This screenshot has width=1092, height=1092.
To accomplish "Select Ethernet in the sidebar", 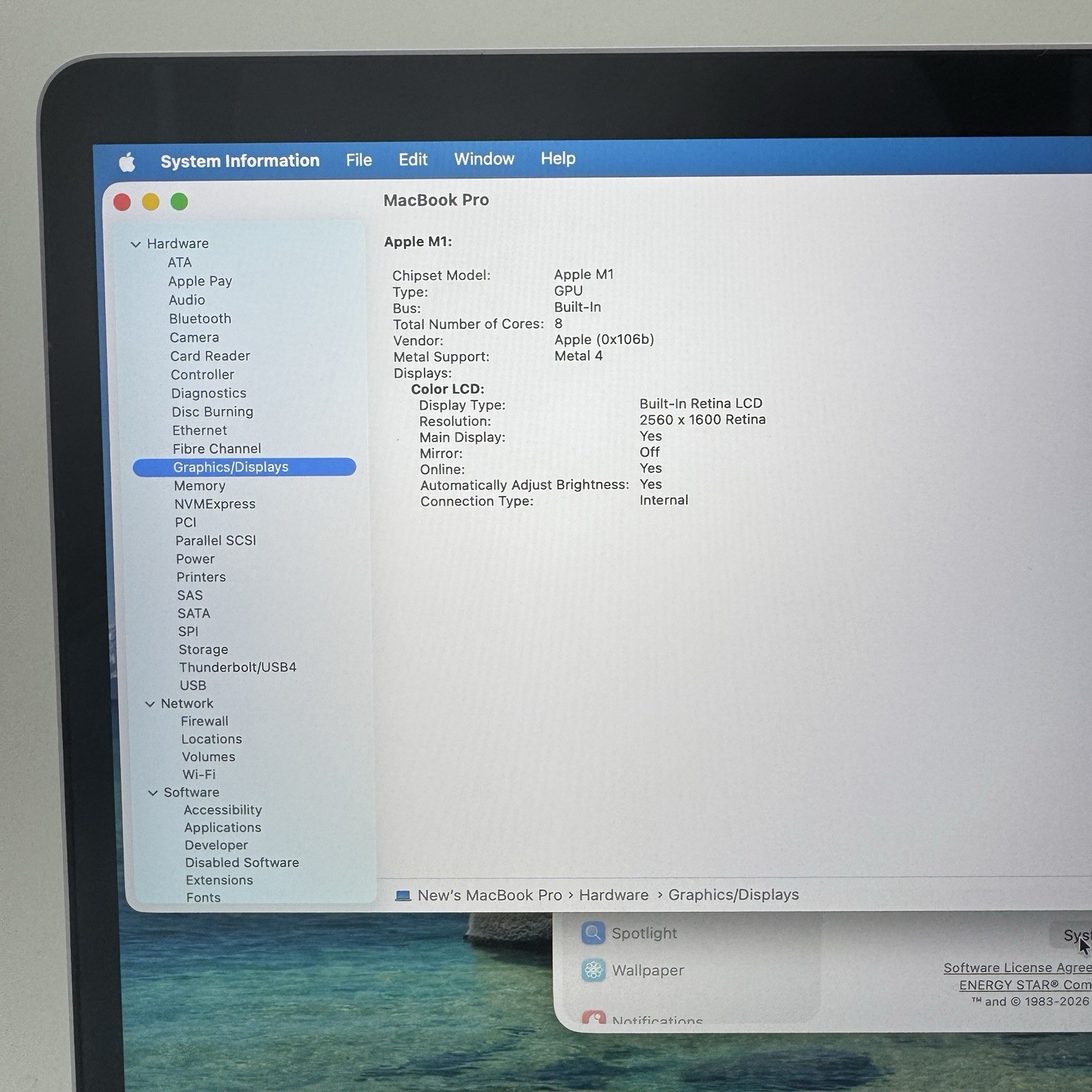I will pyautogui.click(x=199, y=431).
